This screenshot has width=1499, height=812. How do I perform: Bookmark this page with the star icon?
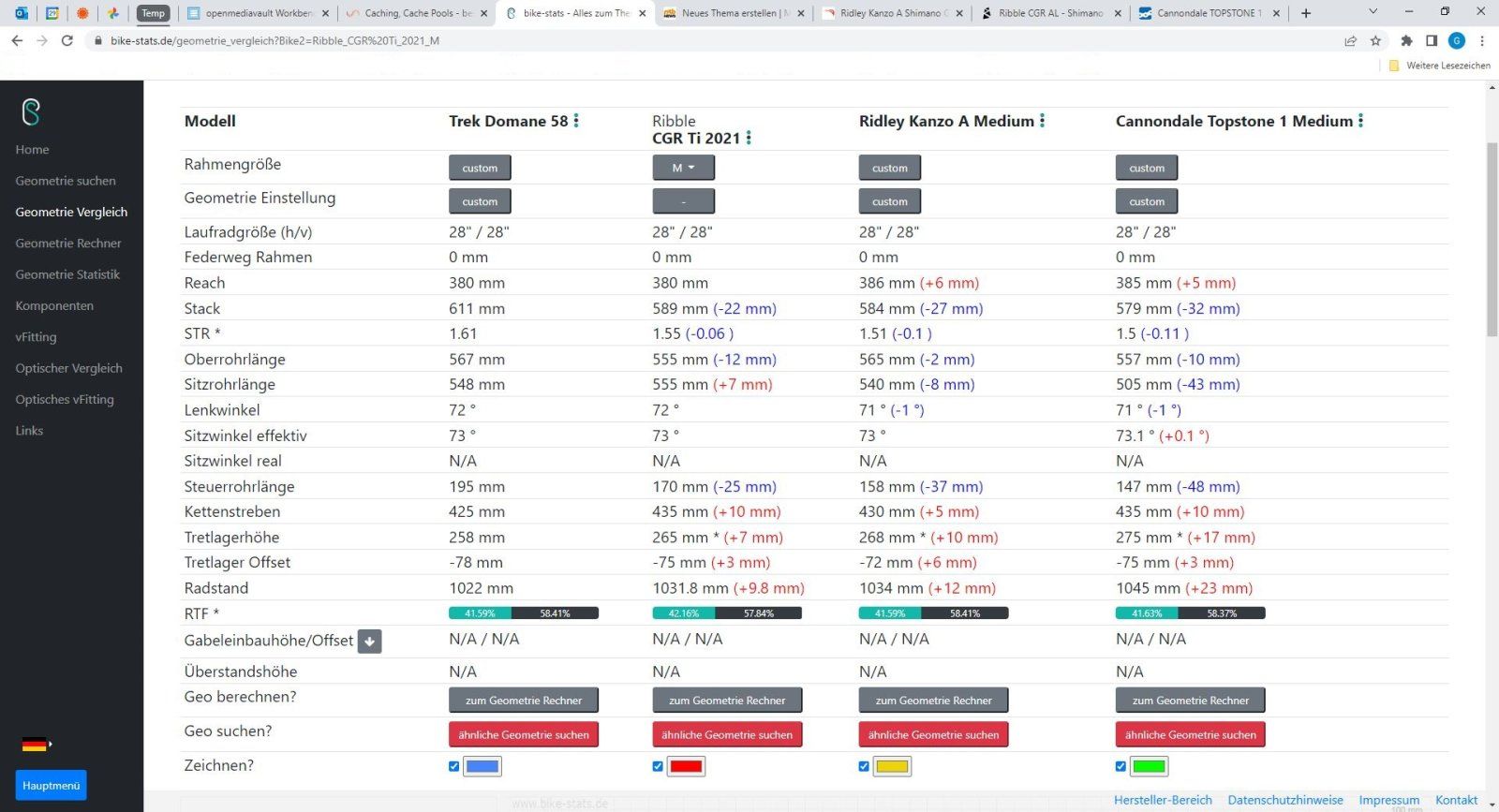1375,40
